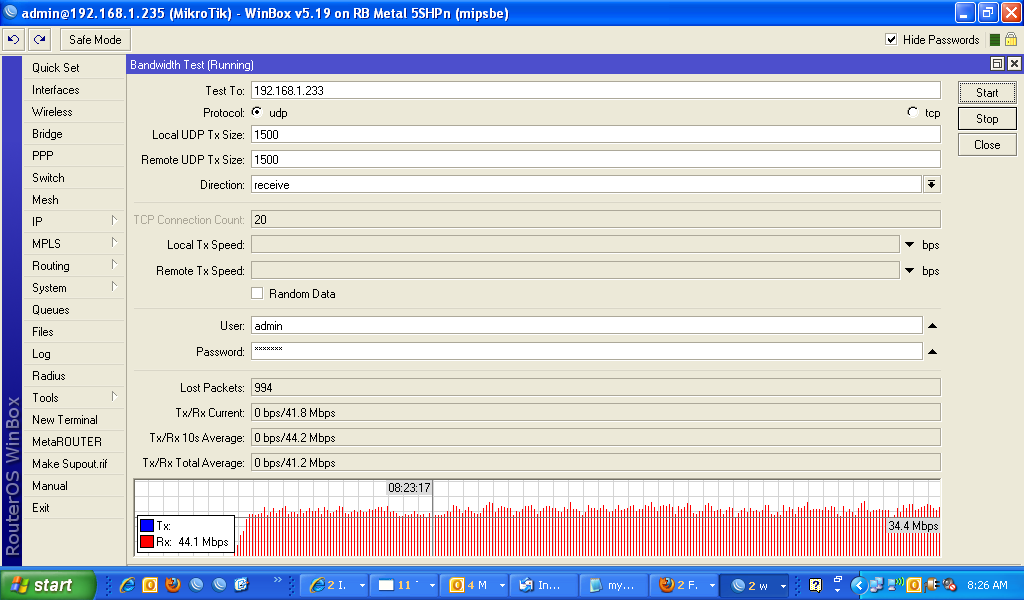
Task: Click the network connection icon in the system tray
Action: coord(876,585)
